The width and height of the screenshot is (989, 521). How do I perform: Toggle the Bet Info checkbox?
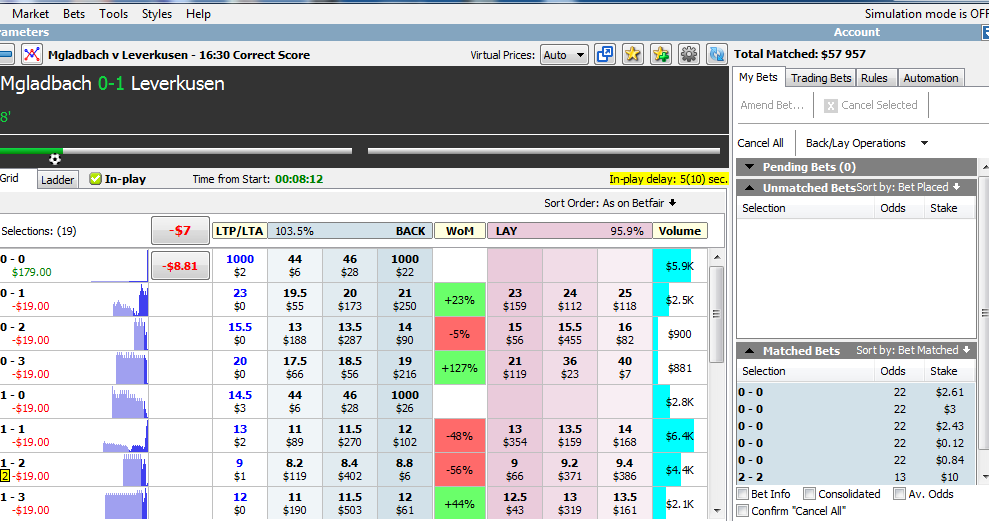point(743,494)
